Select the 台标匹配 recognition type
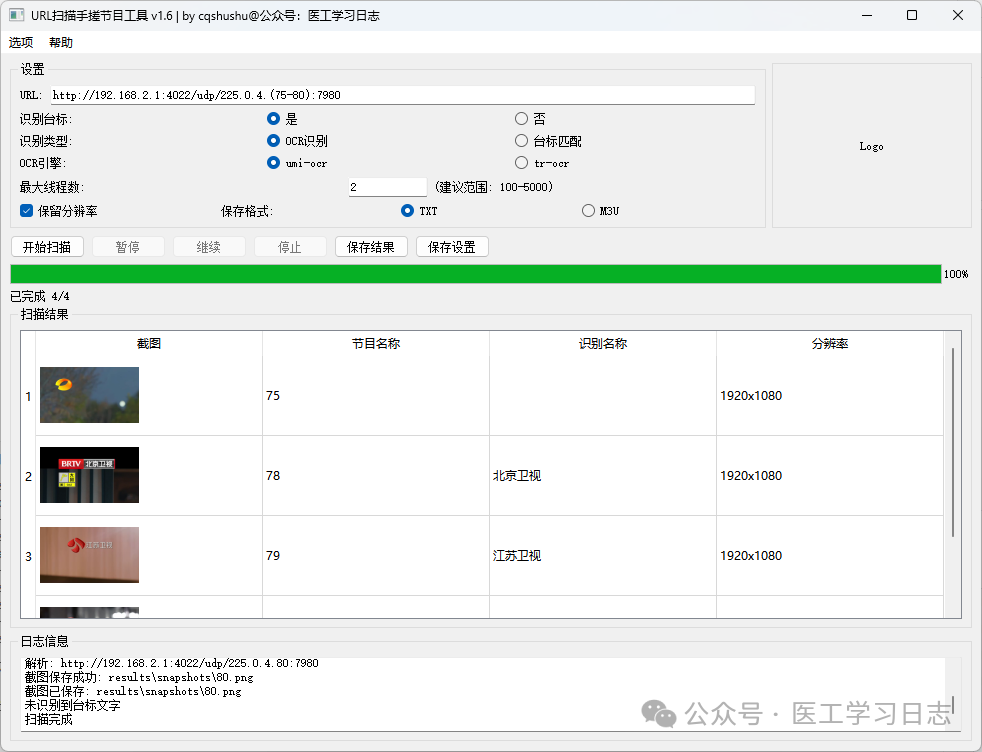The width and height of the screenshot is (982, 752). (x=521, y=140)
